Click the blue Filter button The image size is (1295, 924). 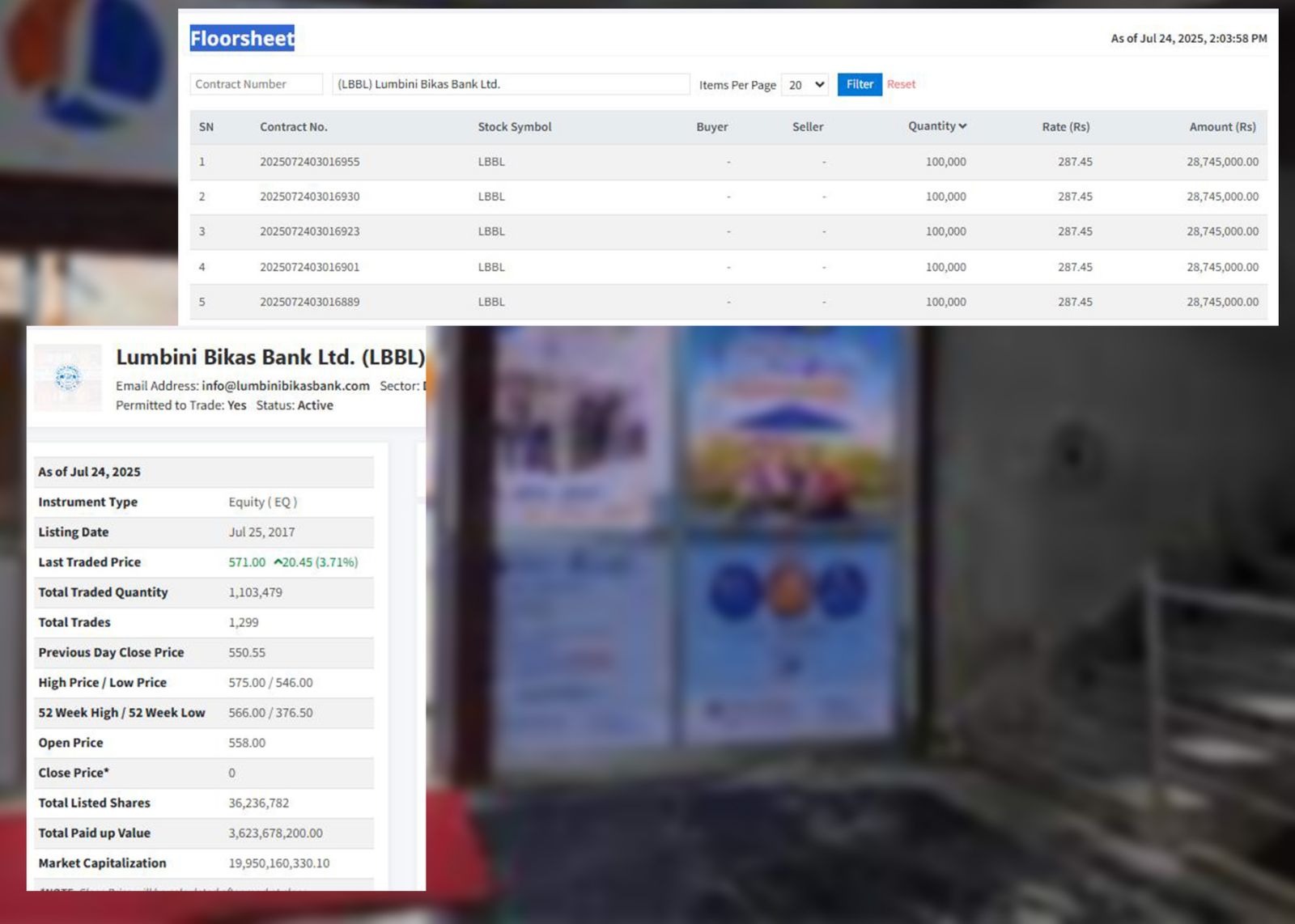860,84
